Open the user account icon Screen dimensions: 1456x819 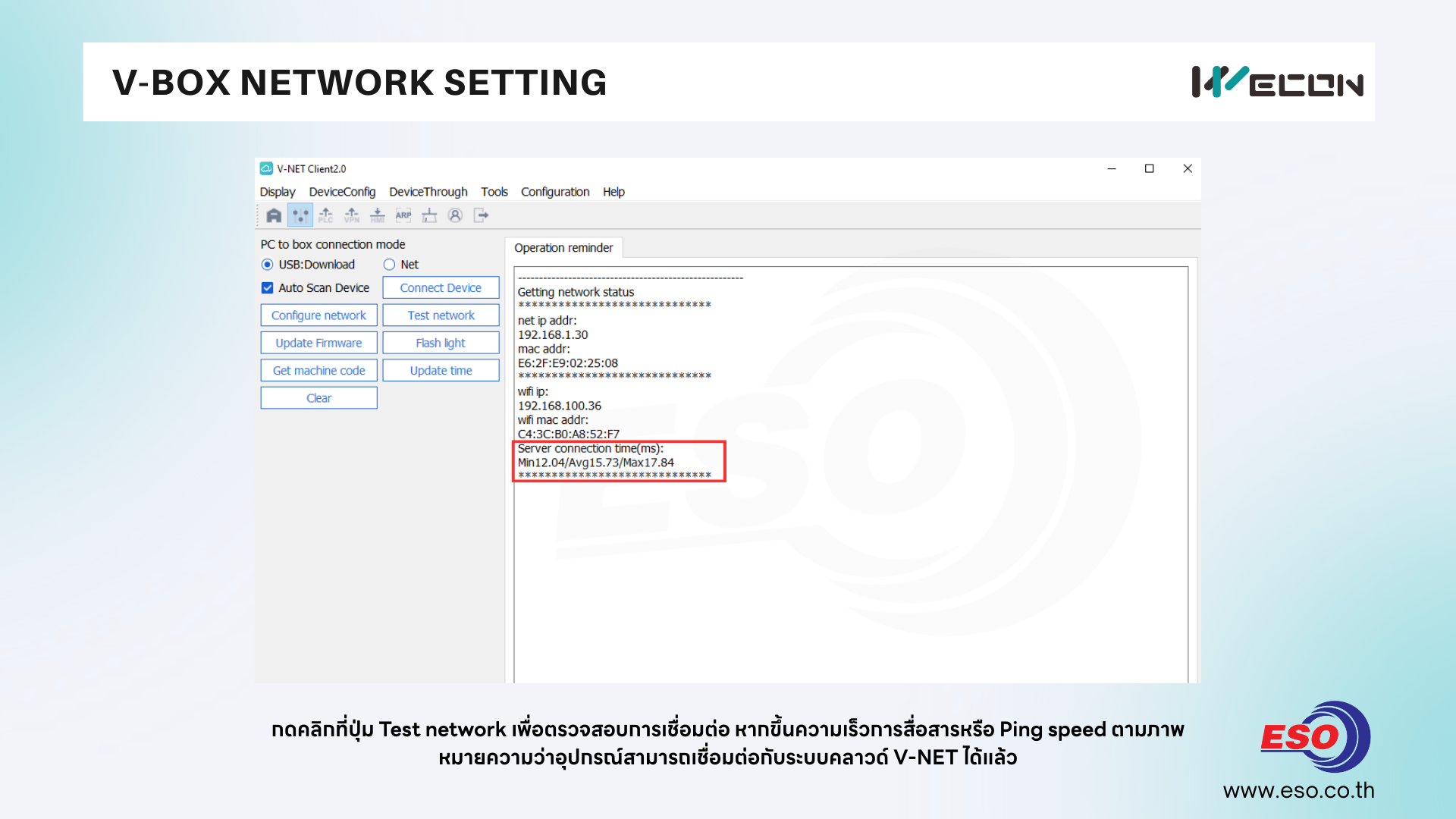455,216
